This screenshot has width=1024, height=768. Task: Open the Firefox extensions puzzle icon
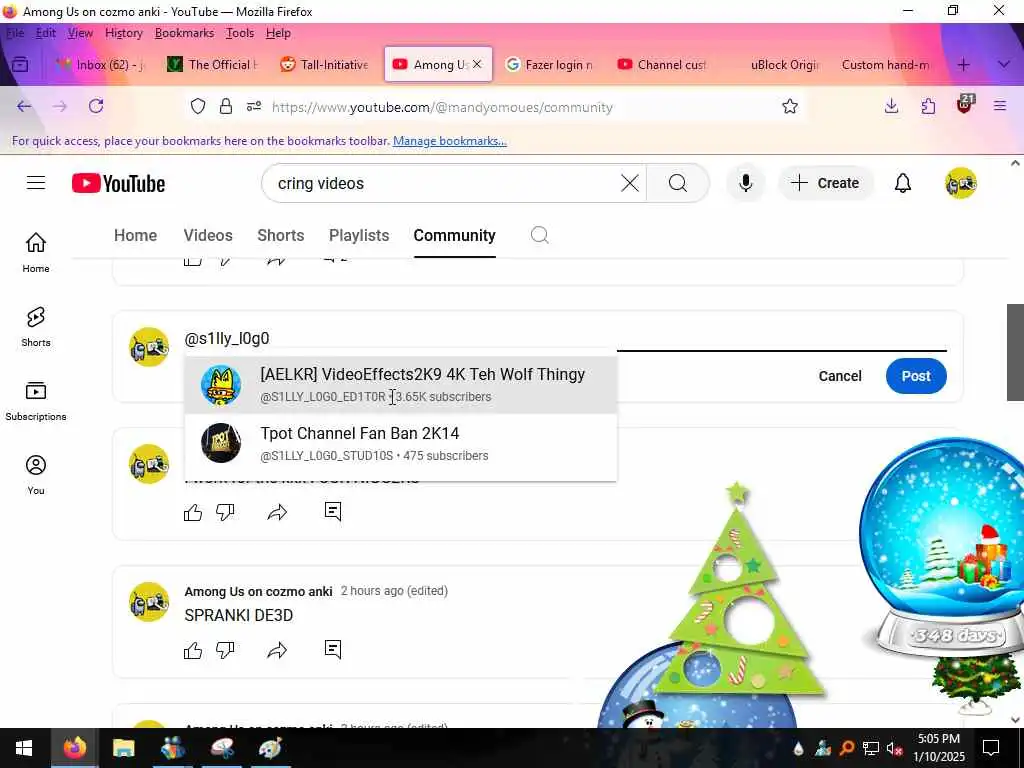(928, 106)
